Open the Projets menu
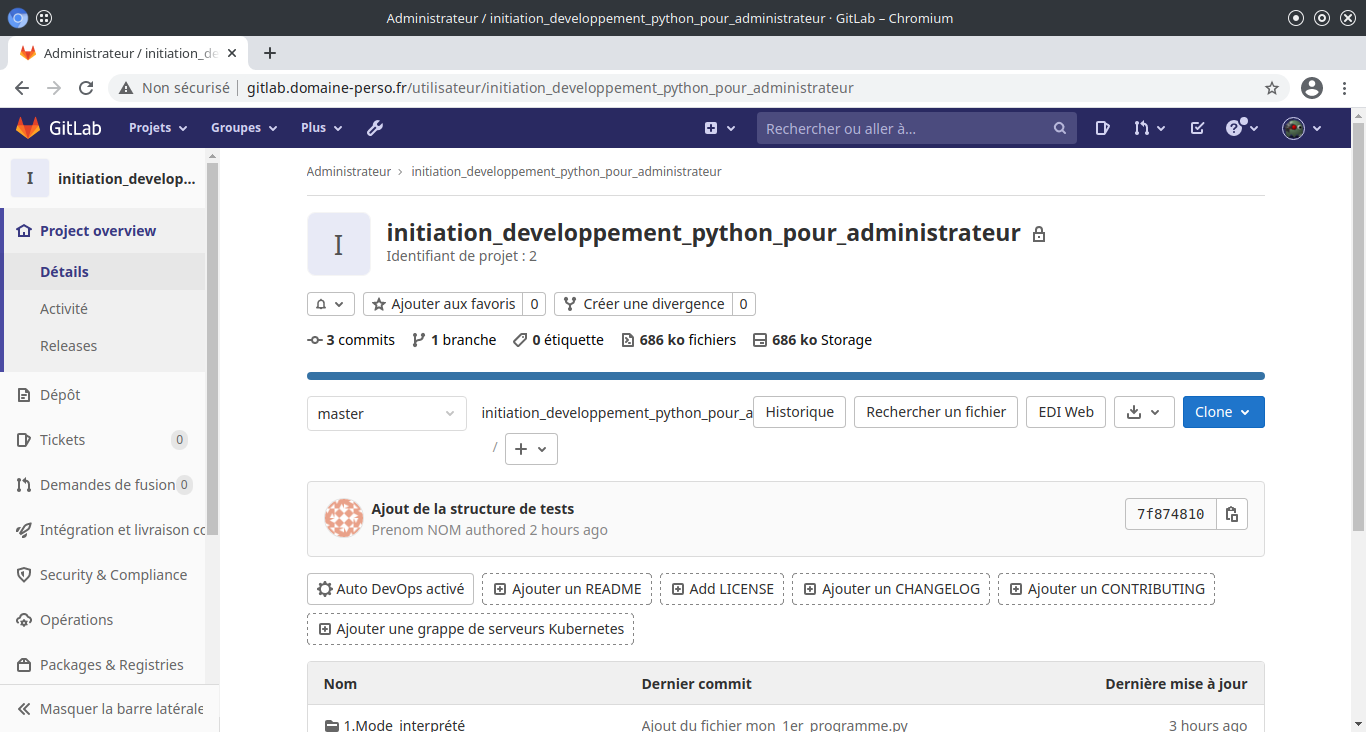This screenshot has height=732, width=1366. click(158, 128)
